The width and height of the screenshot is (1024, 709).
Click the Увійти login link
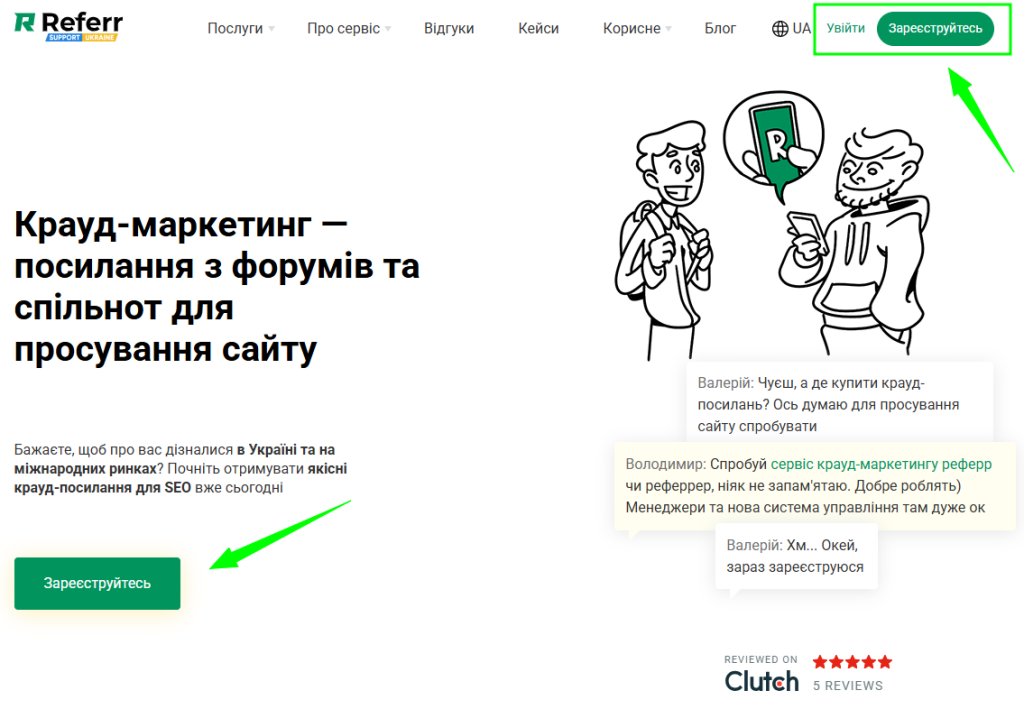(845, 28)
